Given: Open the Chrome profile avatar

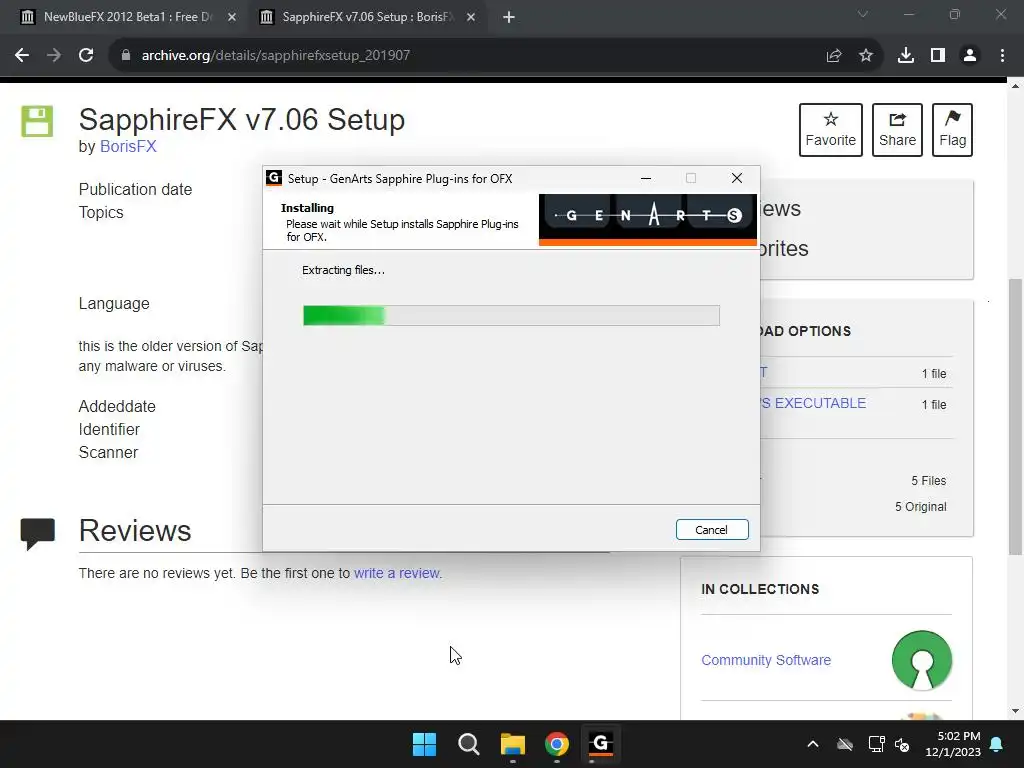Looking at the screenshot, I should [970, 56].
